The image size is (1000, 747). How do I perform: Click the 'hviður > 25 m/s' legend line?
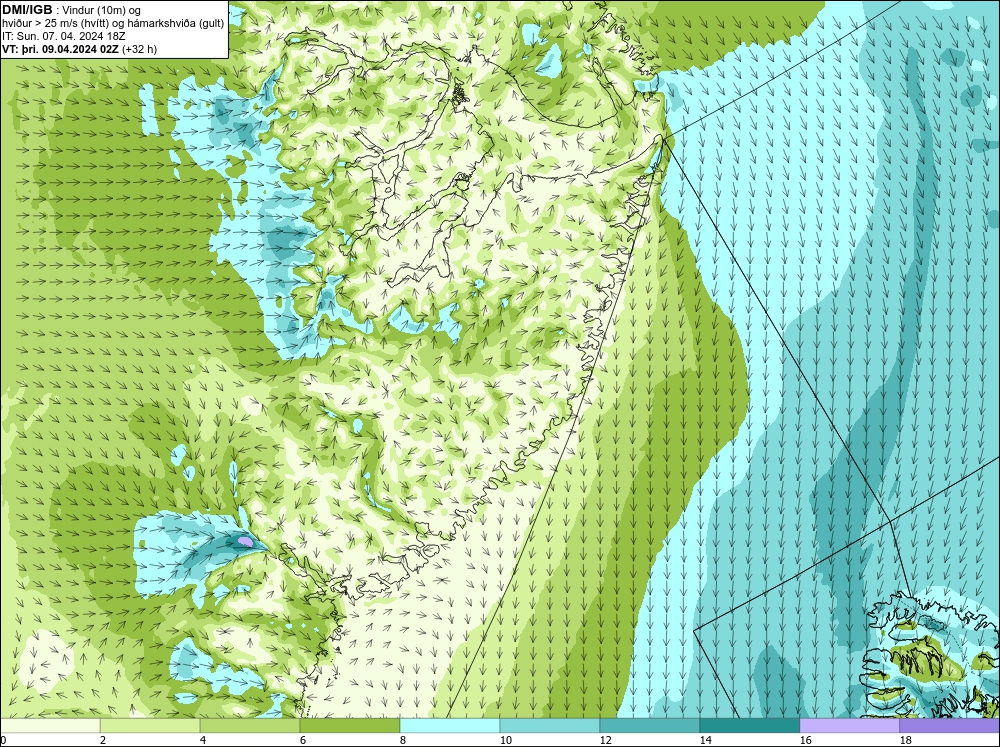point(113,24)
